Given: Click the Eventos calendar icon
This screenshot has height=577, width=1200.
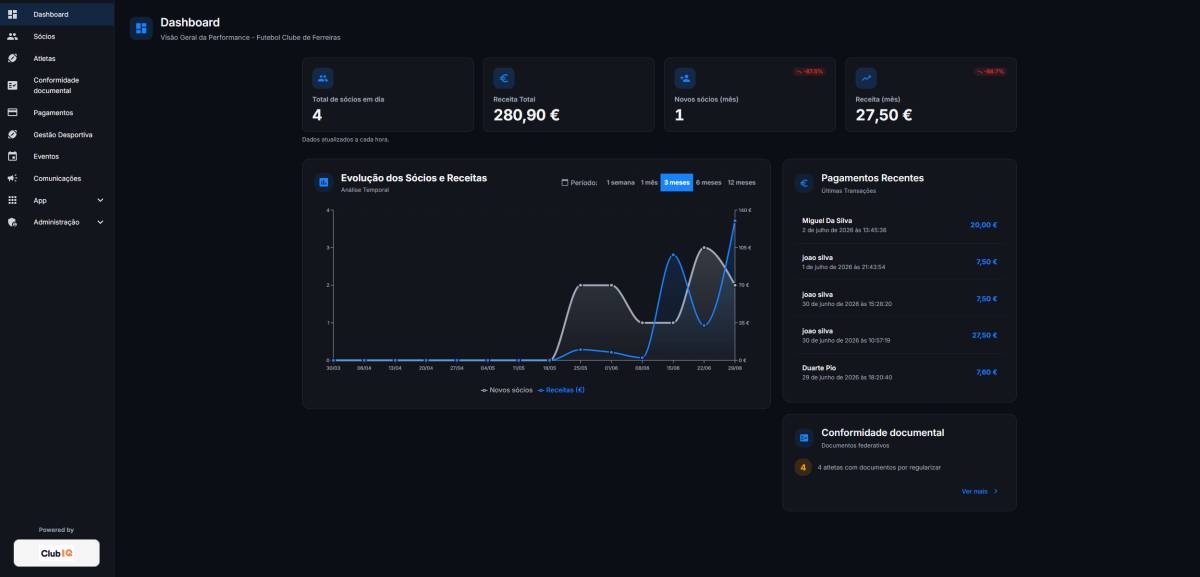Looking at the screenshot, I should click(13, 156).
